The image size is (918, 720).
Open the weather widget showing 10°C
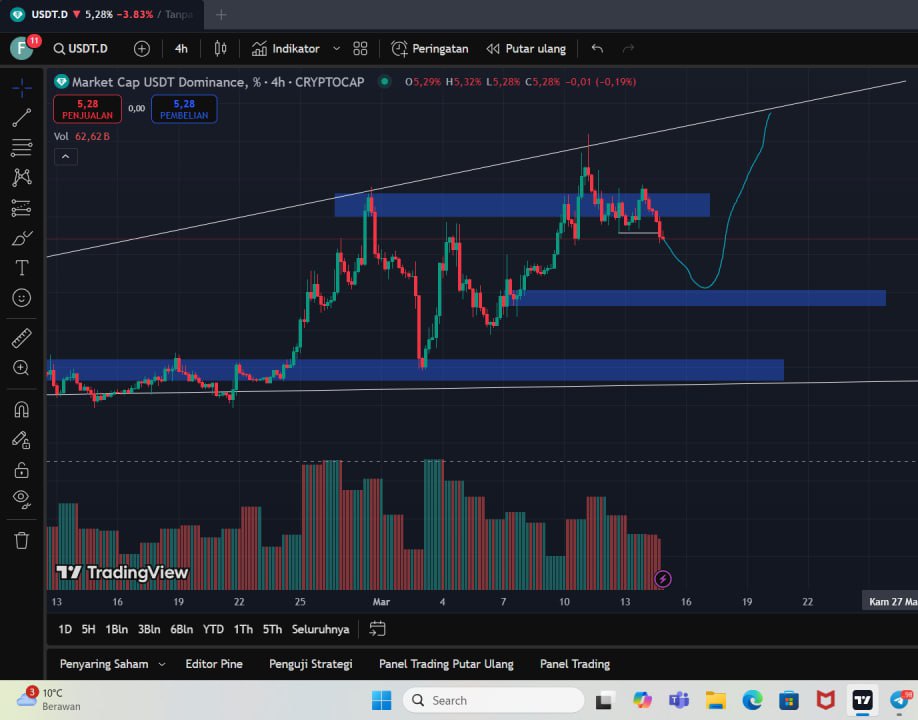pyautogui.click(x=49, y=700)
